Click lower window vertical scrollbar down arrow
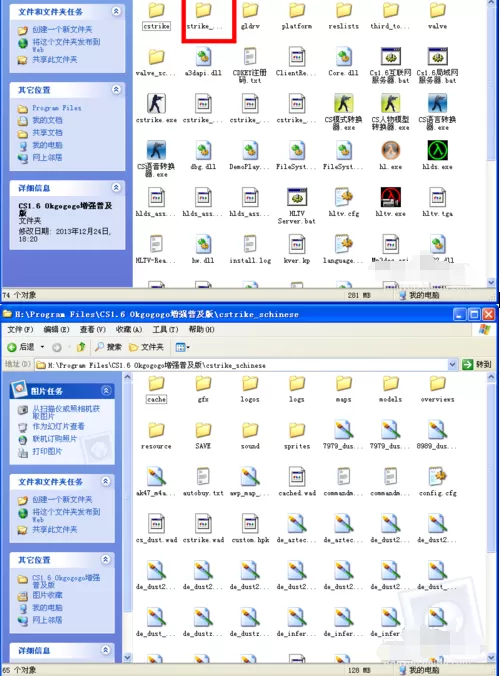Image resolution: width=501 pixels, height=676 pixels. pos(492,657)
